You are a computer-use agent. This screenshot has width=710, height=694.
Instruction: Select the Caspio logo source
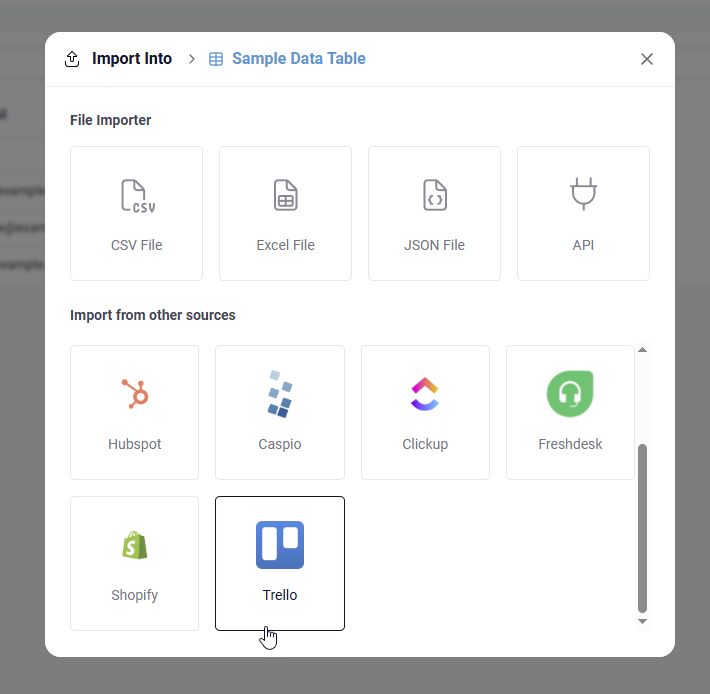(x=280, y=394)
